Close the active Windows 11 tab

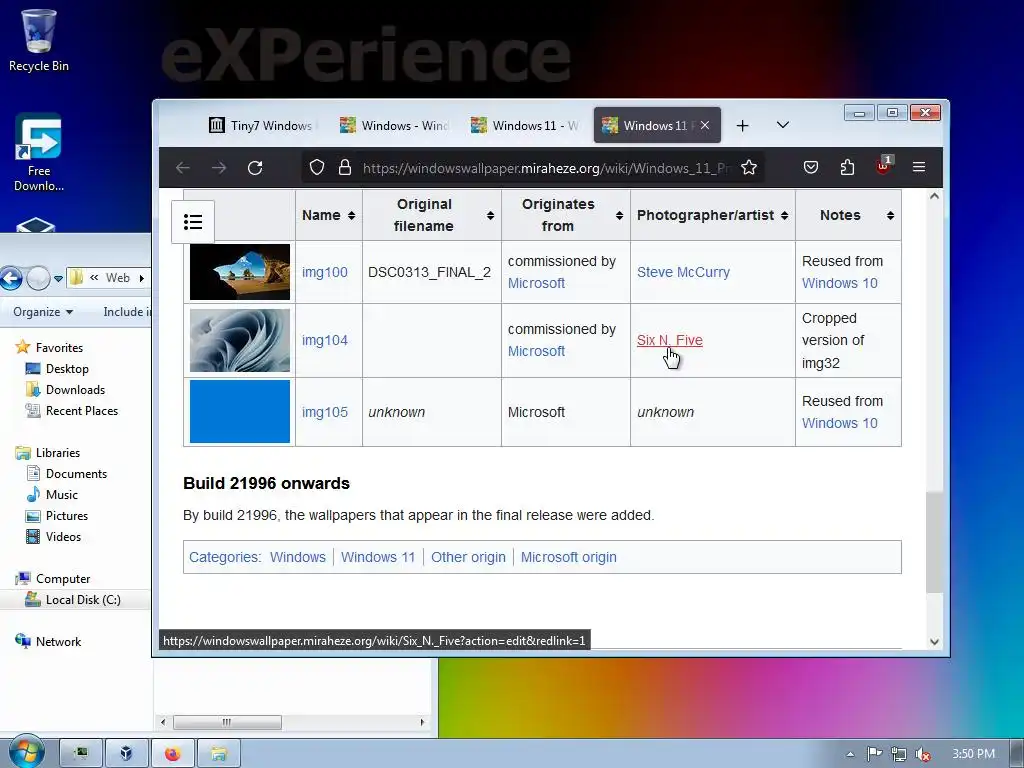(705, 125)
